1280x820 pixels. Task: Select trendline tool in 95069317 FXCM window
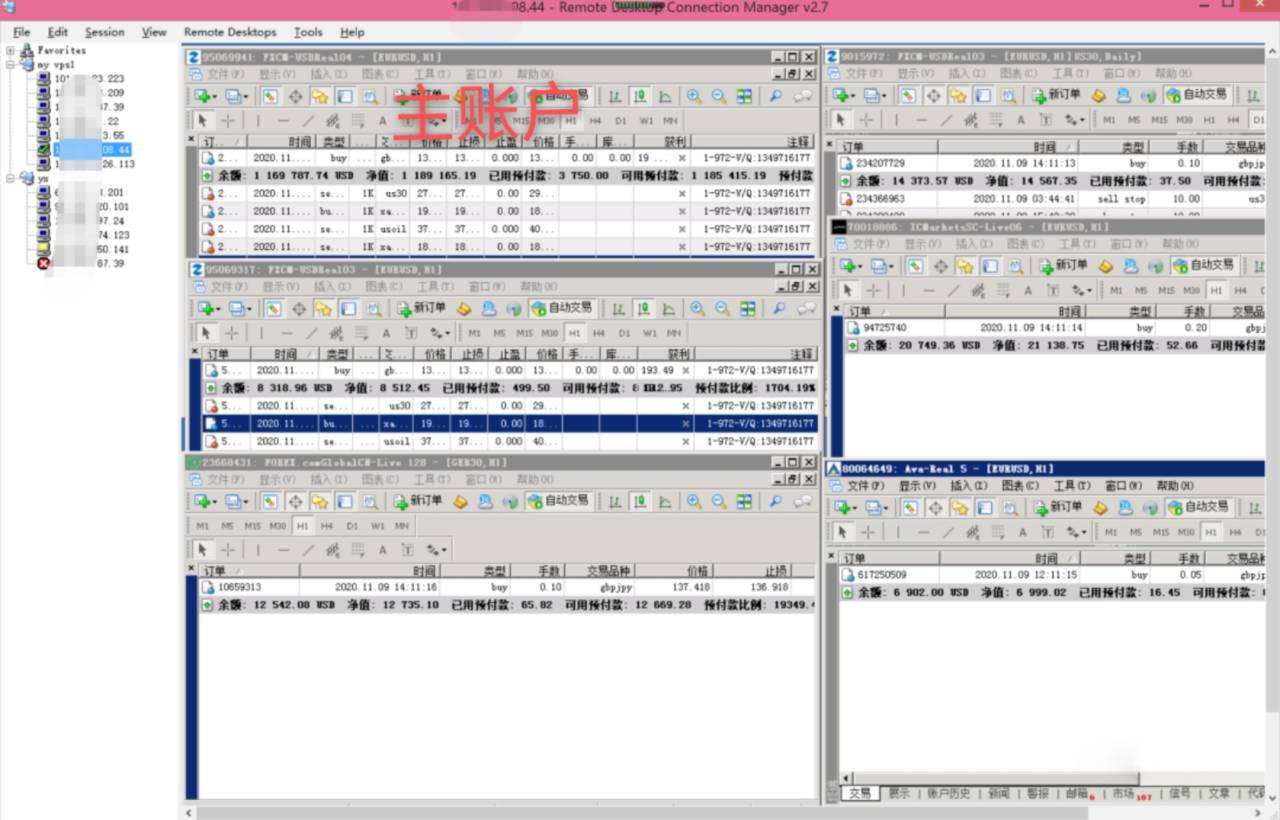coord(313,333)
